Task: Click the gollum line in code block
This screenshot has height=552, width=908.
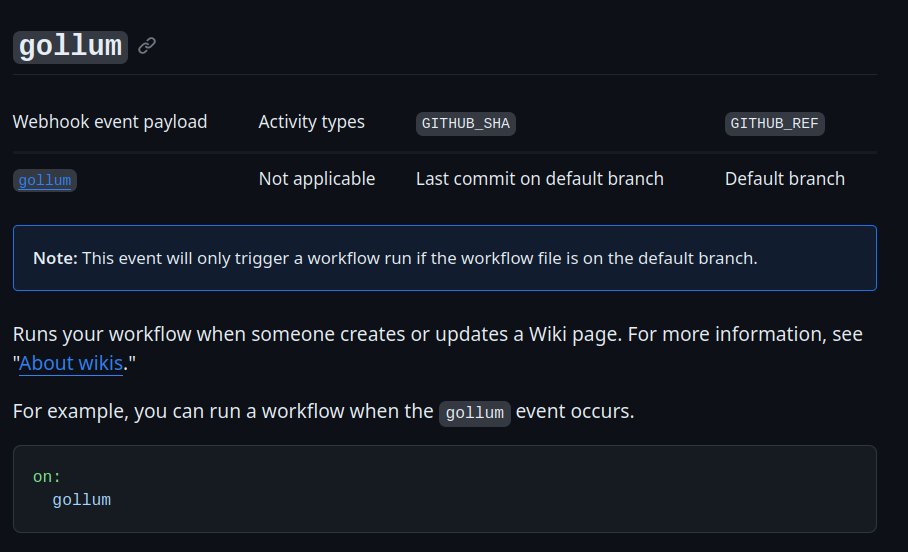Action: tap(81, 500)
